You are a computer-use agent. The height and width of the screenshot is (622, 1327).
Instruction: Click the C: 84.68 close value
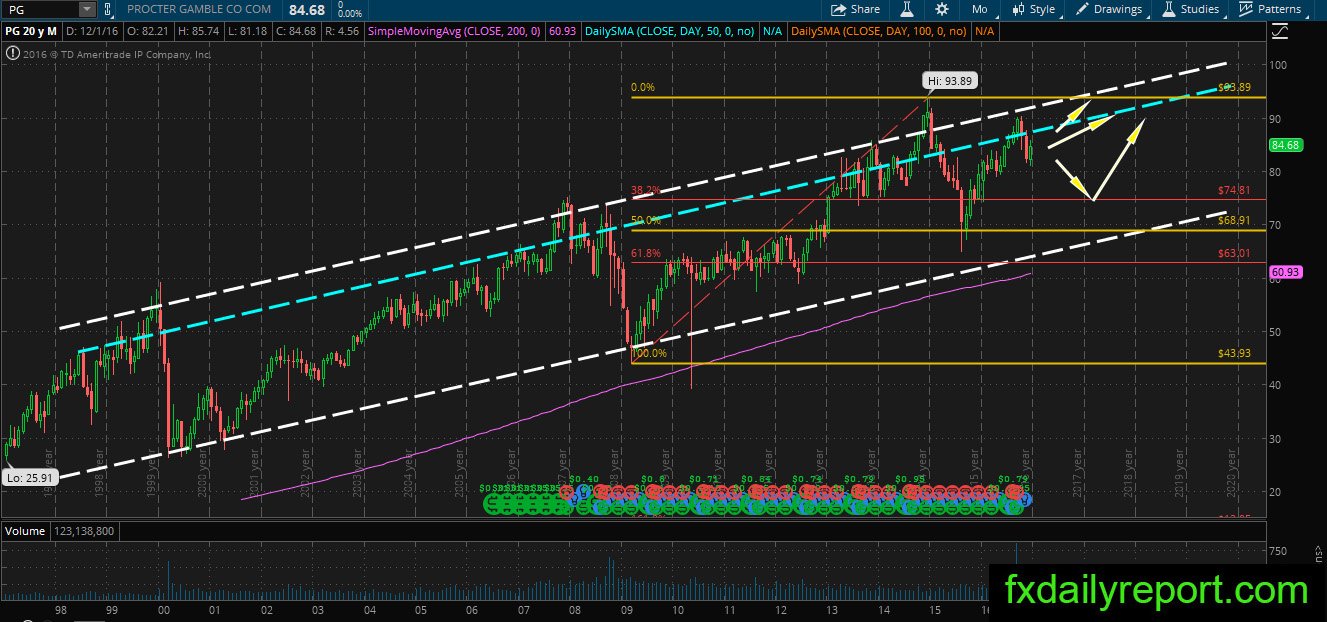click(x=299, y=32)
